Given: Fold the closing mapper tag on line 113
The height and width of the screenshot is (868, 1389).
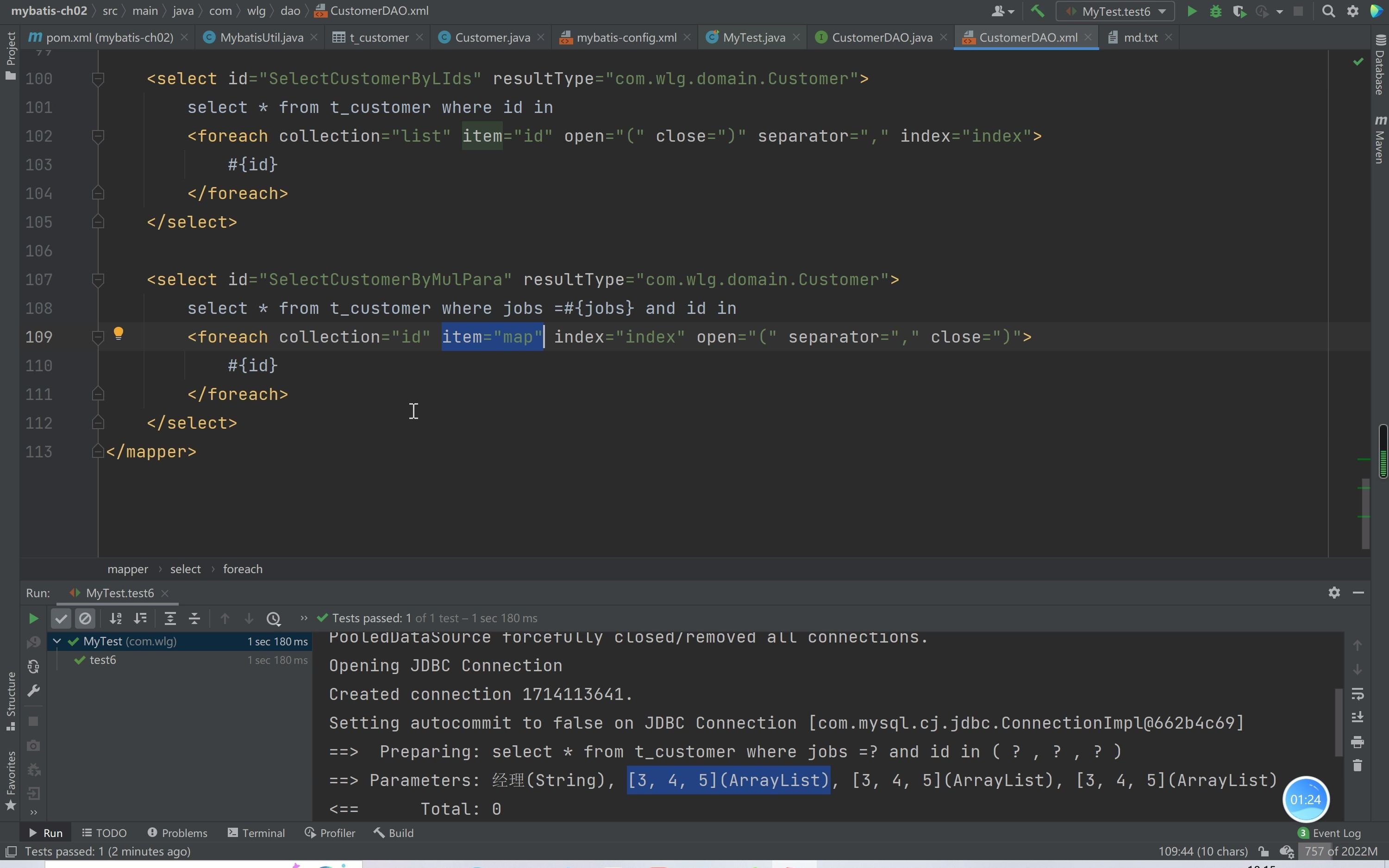Looking at the screenshot, I should click(98, 452).
